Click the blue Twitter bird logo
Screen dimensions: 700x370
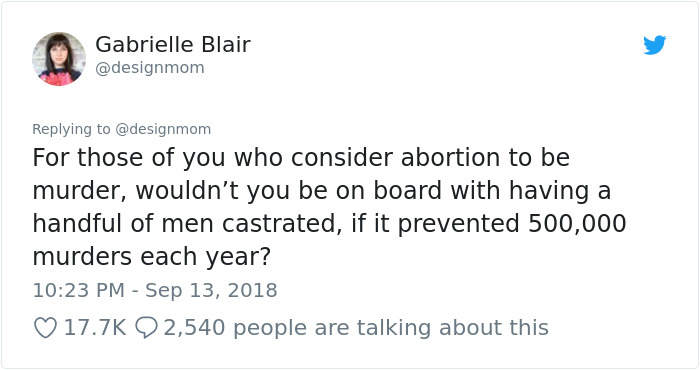654,45
